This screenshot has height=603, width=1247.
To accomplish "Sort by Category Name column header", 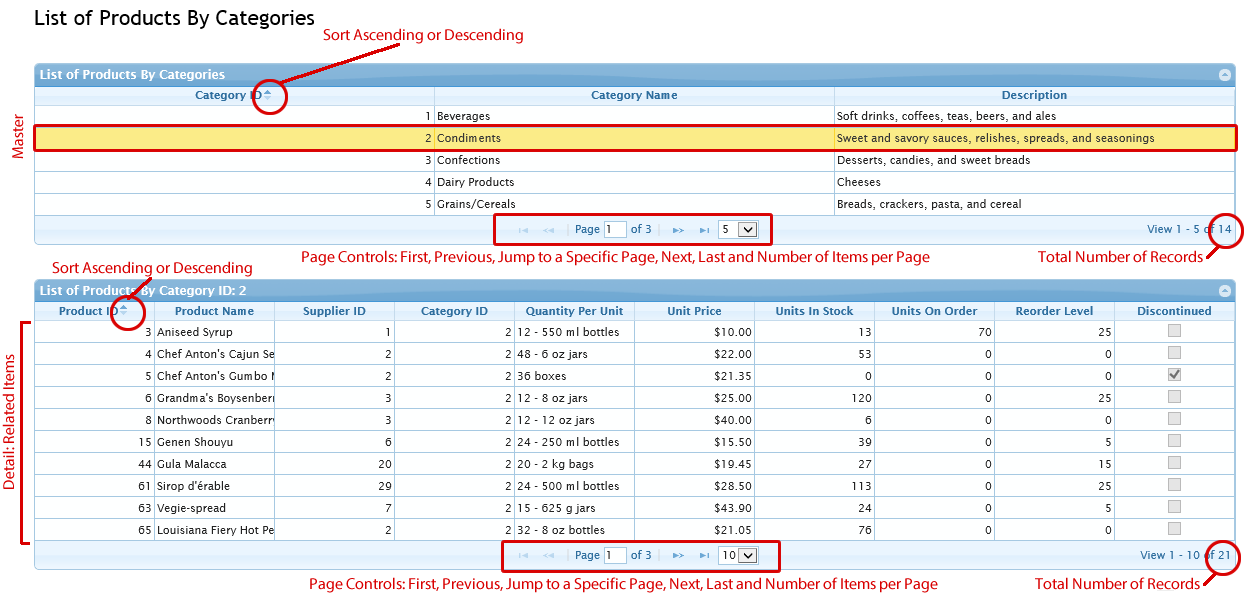I will tap(634, 95).
